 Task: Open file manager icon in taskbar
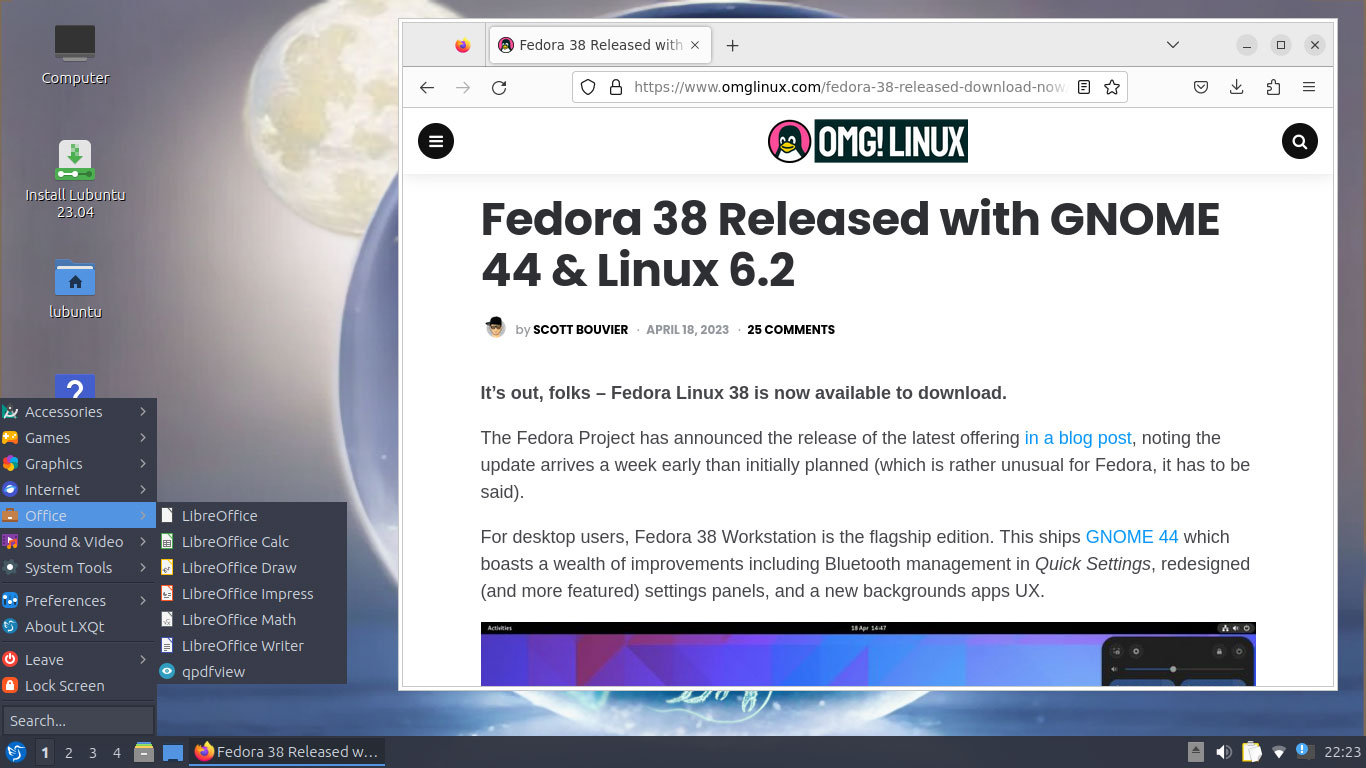pyautogui.click(x=144, y=752)
